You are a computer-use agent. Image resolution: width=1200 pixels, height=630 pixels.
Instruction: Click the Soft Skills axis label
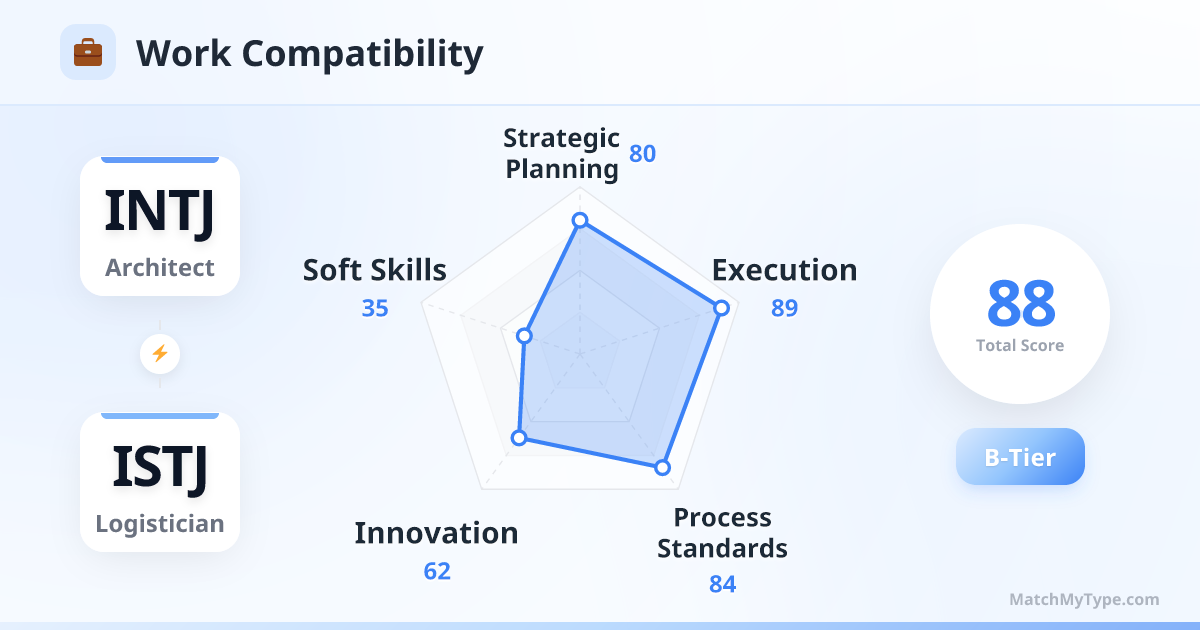click(374, 270)
